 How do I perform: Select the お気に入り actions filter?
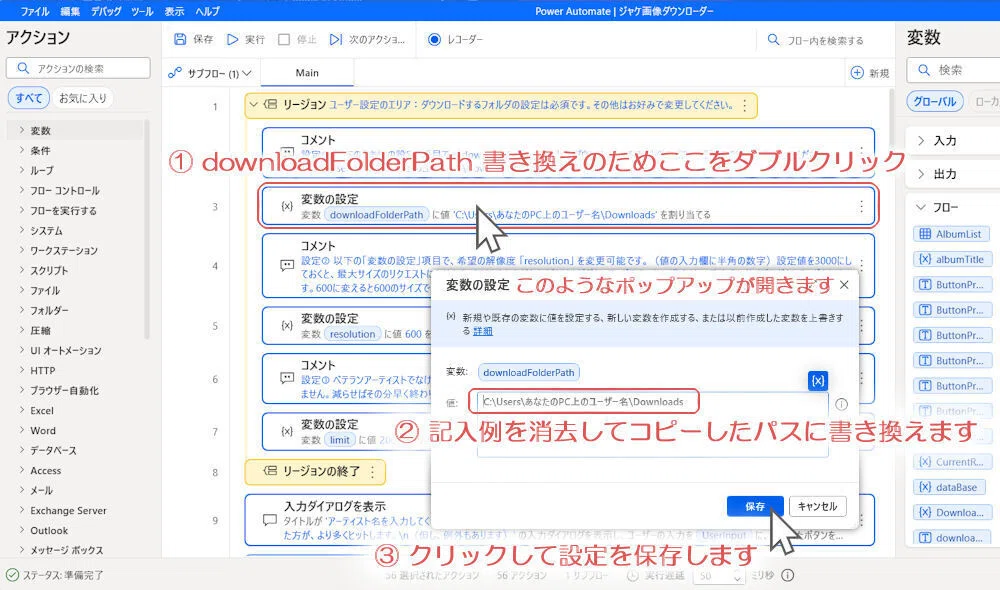click(x=83, y=98)
